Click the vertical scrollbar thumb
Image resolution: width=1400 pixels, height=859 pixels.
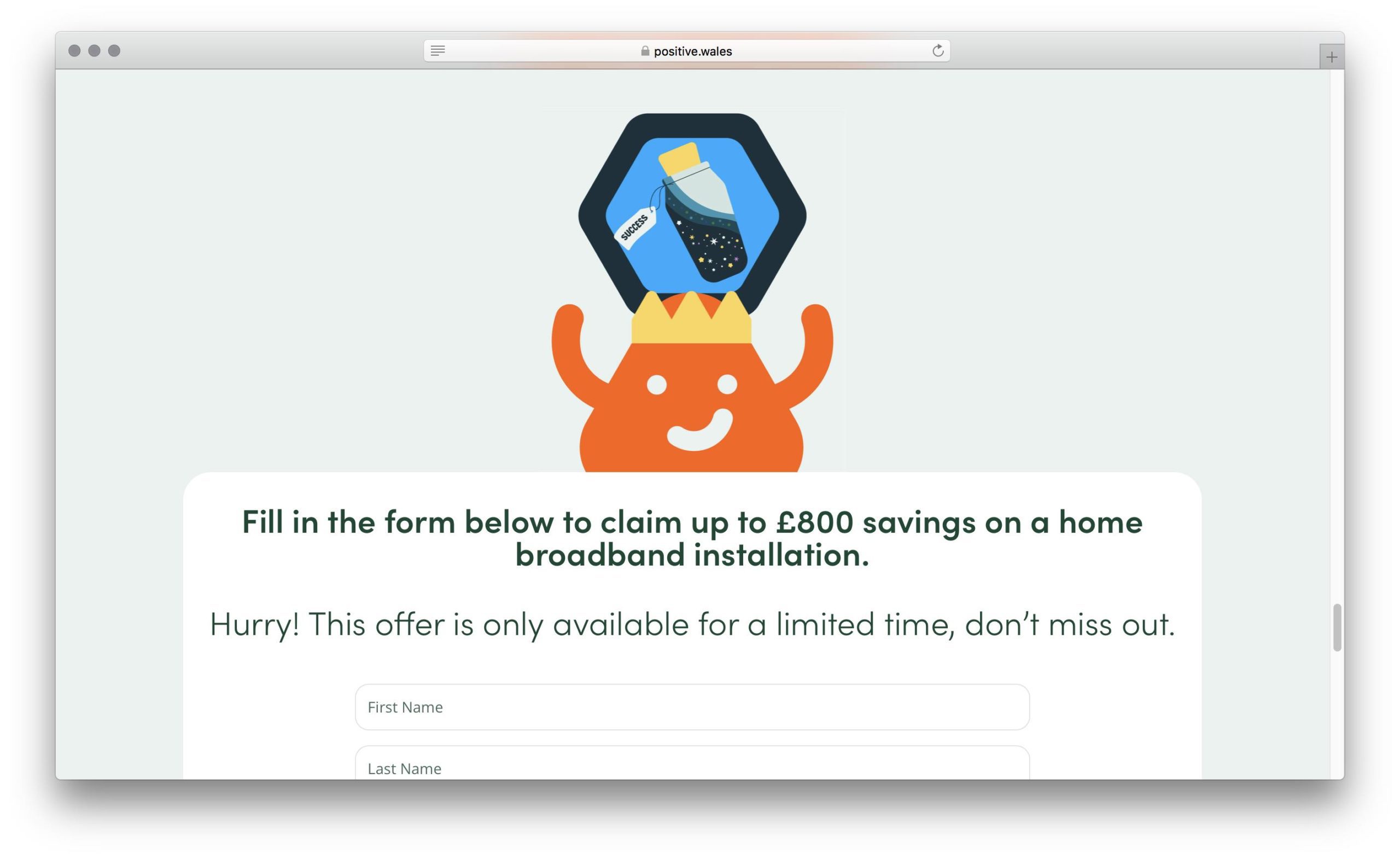tap(1337, 628)
